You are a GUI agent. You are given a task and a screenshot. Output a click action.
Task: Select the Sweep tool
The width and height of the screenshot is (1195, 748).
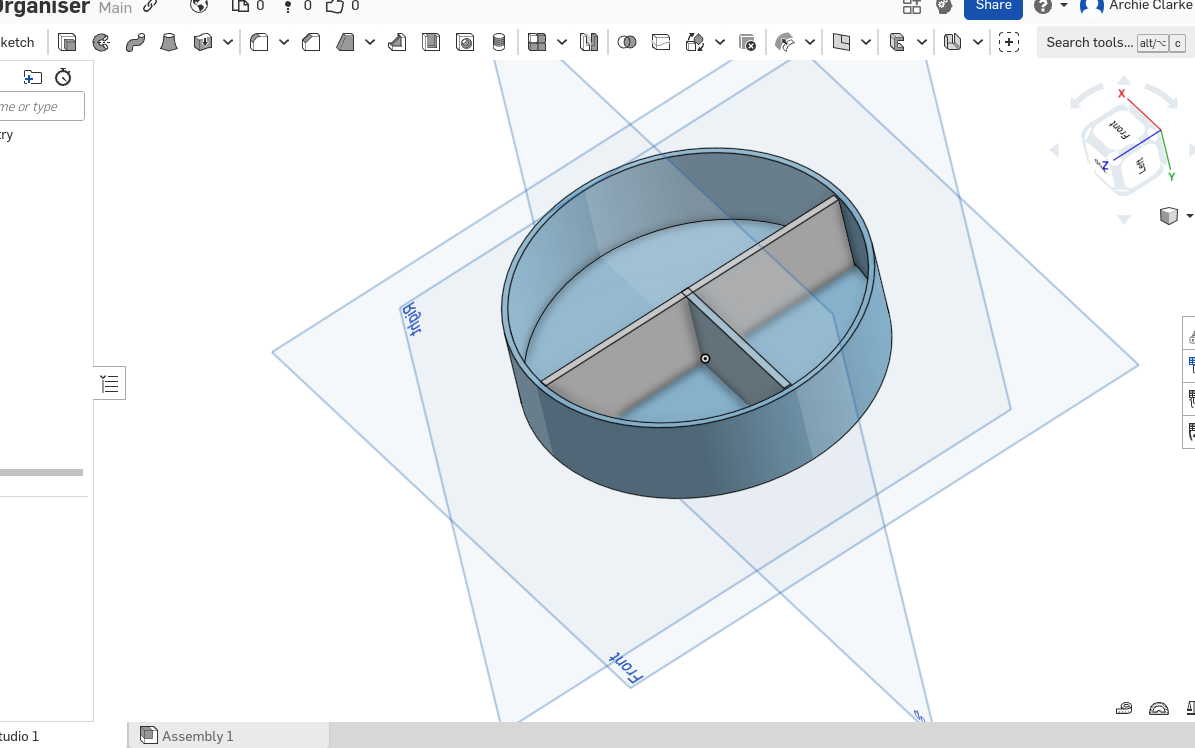135,42
